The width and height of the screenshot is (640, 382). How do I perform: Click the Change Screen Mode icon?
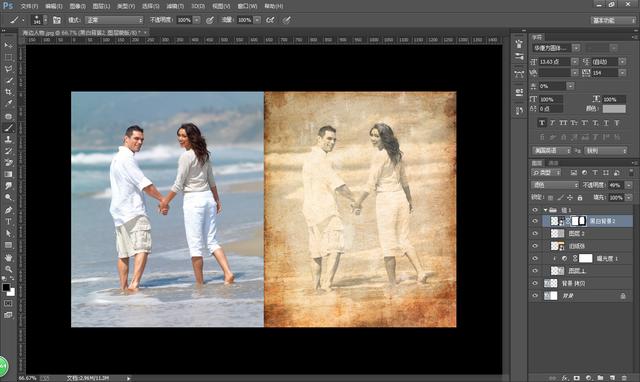coord(8,315)
